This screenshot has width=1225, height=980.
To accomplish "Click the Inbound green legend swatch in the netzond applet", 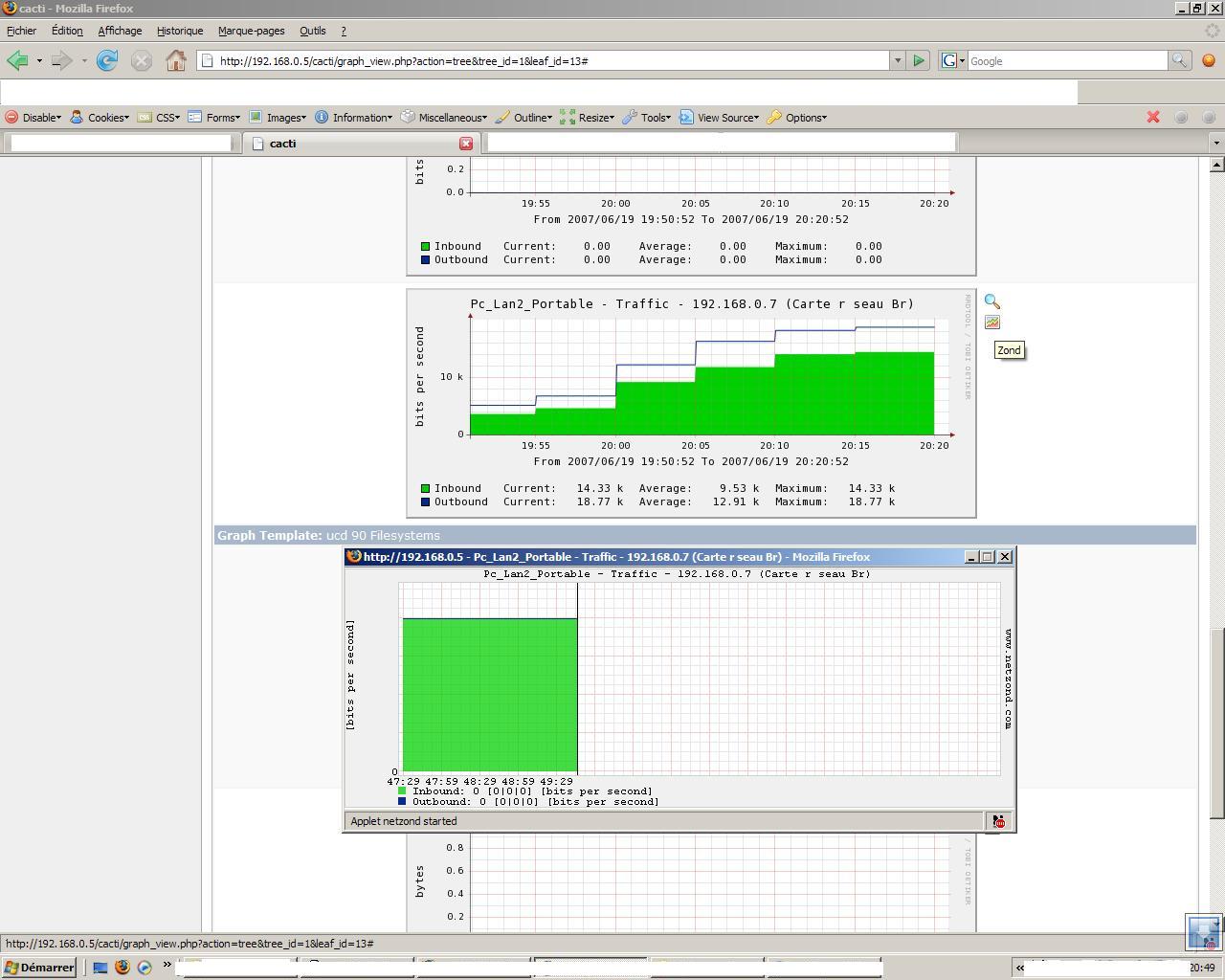I will pos(402,791).
